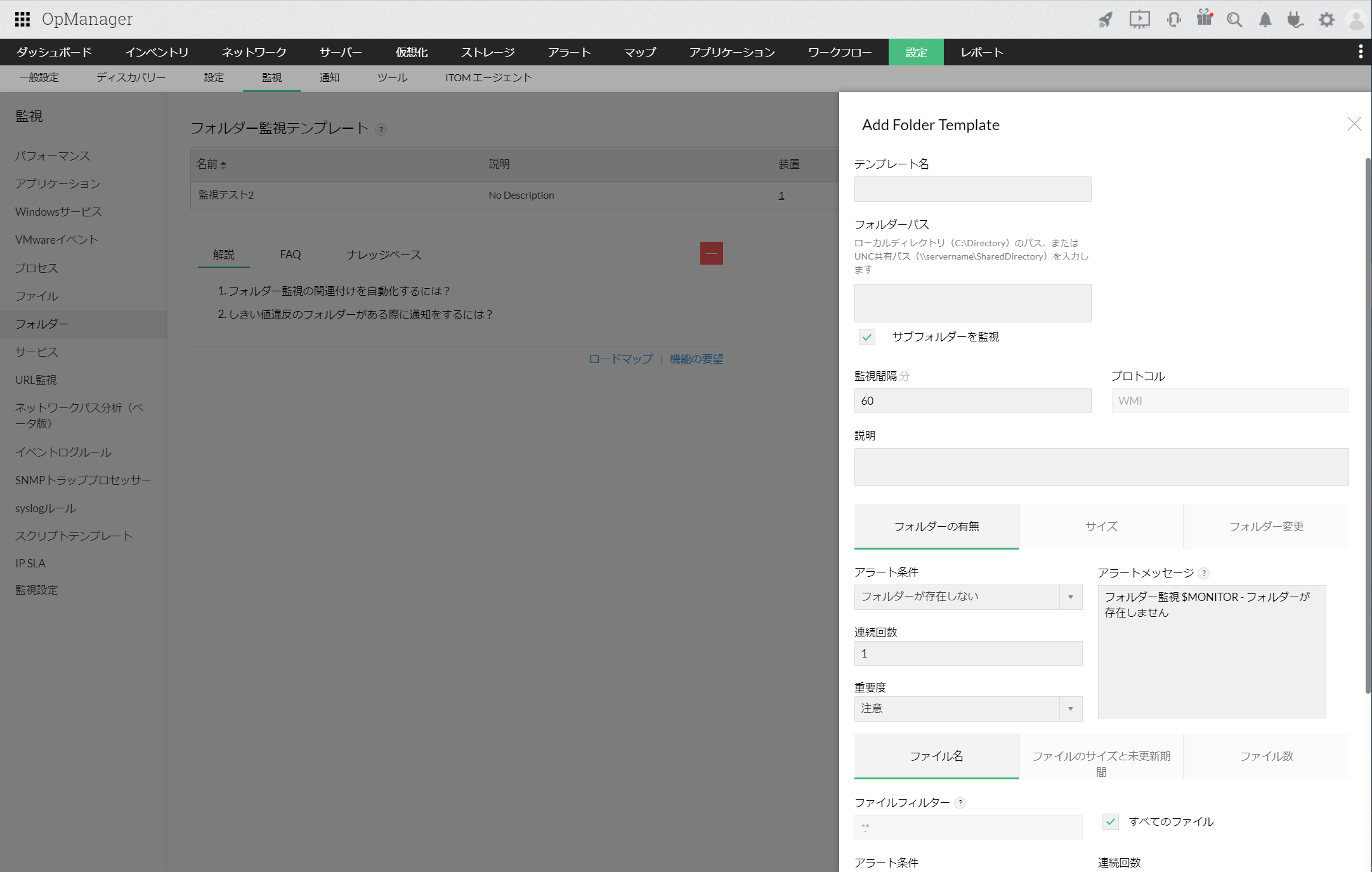Click the ロードマップ link

coord(620,359)
